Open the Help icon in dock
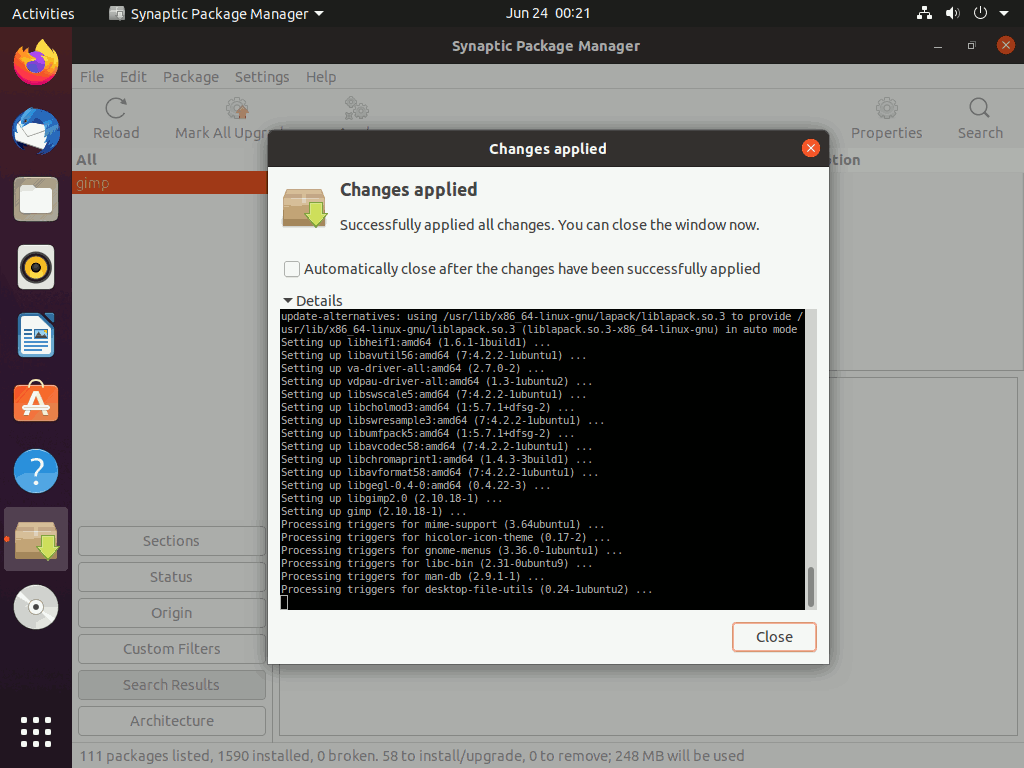Viewport: 1024px width, 768px height. [x=36, y=471]
